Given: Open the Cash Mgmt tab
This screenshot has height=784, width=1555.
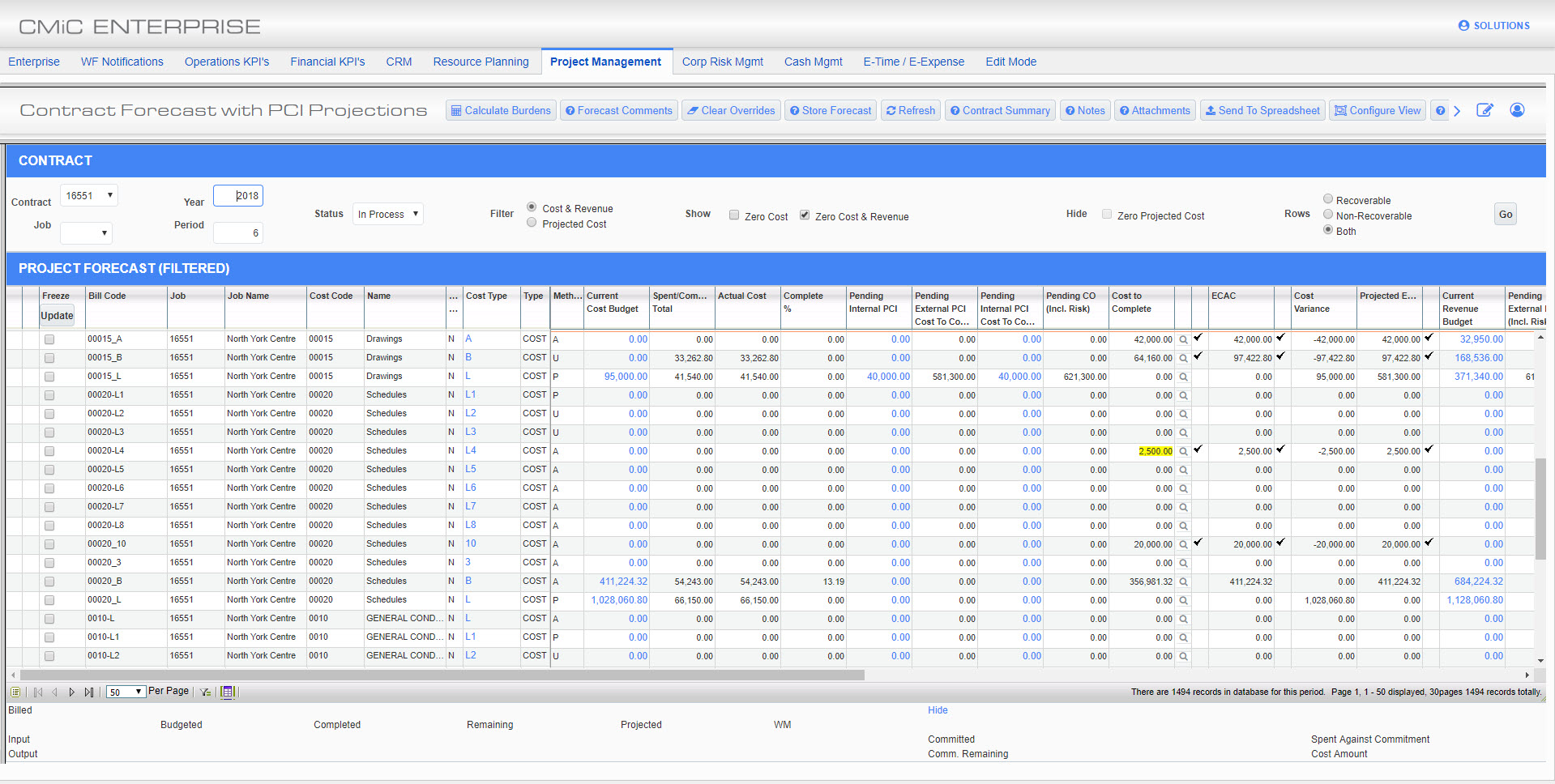Looking at the screenshot, I should [x=813, y=62].
